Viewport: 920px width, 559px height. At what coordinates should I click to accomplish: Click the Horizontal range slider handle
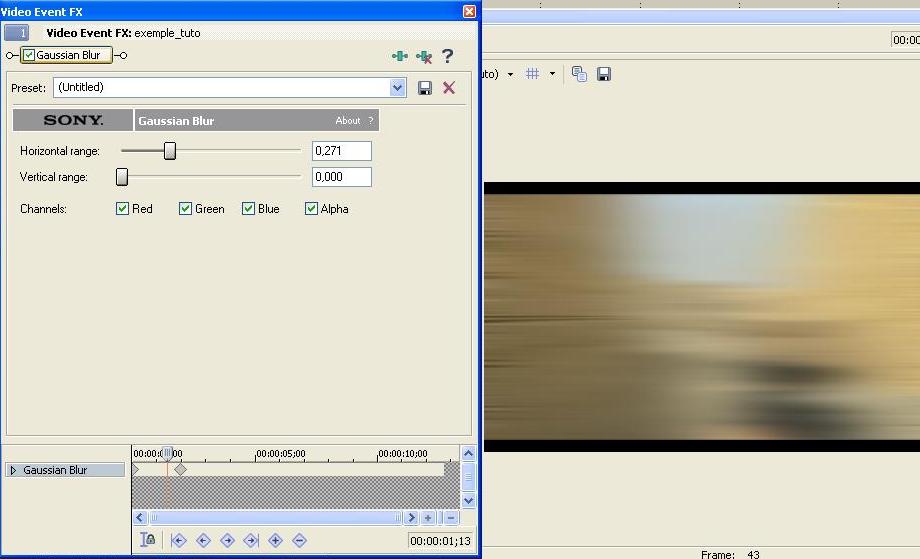tap(170, 150)
